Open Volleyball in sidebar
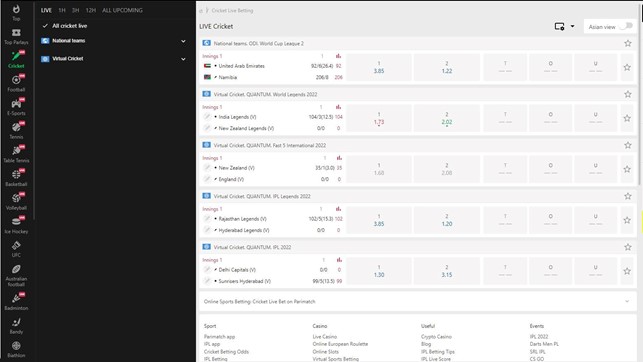The image size is (643, 362). pyautogui.click(x=16, y=202)
